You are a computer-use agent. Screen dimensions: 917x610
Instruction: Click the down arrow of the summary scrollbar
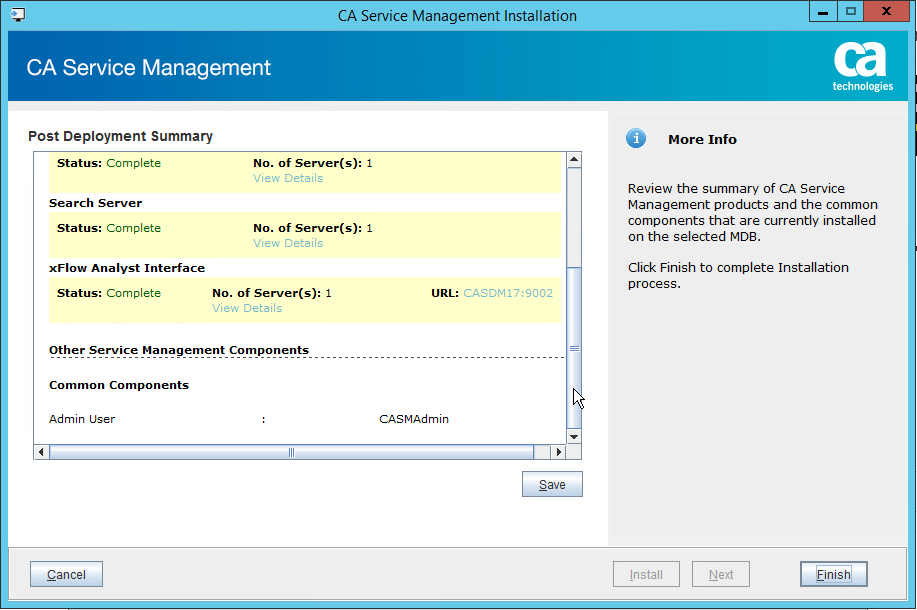click(x=574, y=436)
